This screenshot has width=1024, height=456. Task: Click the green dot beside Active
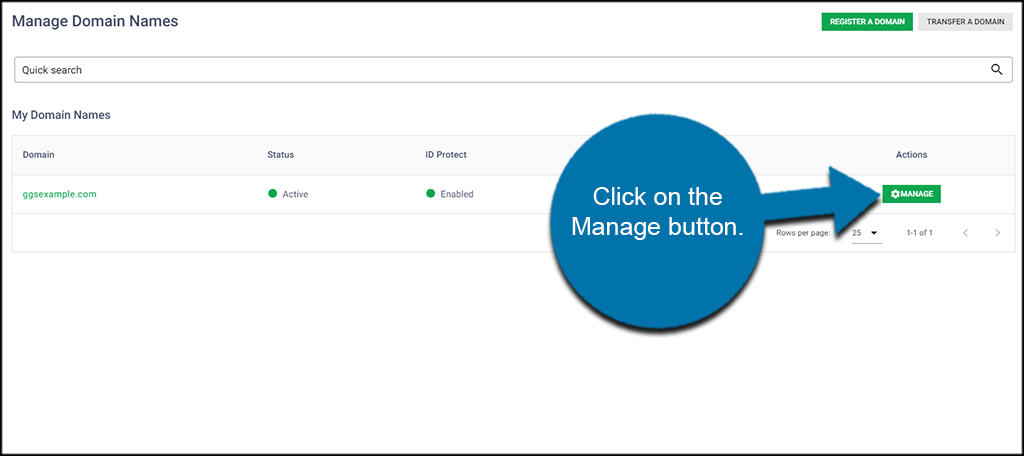(272, 193)
